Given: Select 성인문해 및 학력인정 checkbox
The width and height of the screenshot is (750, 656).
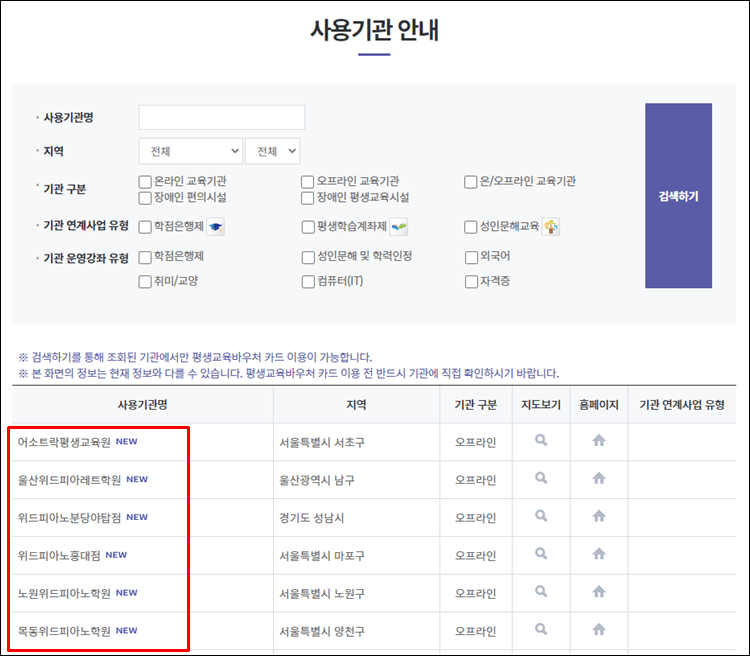Looking at the screenshot, I should click(x=309, y=257).
